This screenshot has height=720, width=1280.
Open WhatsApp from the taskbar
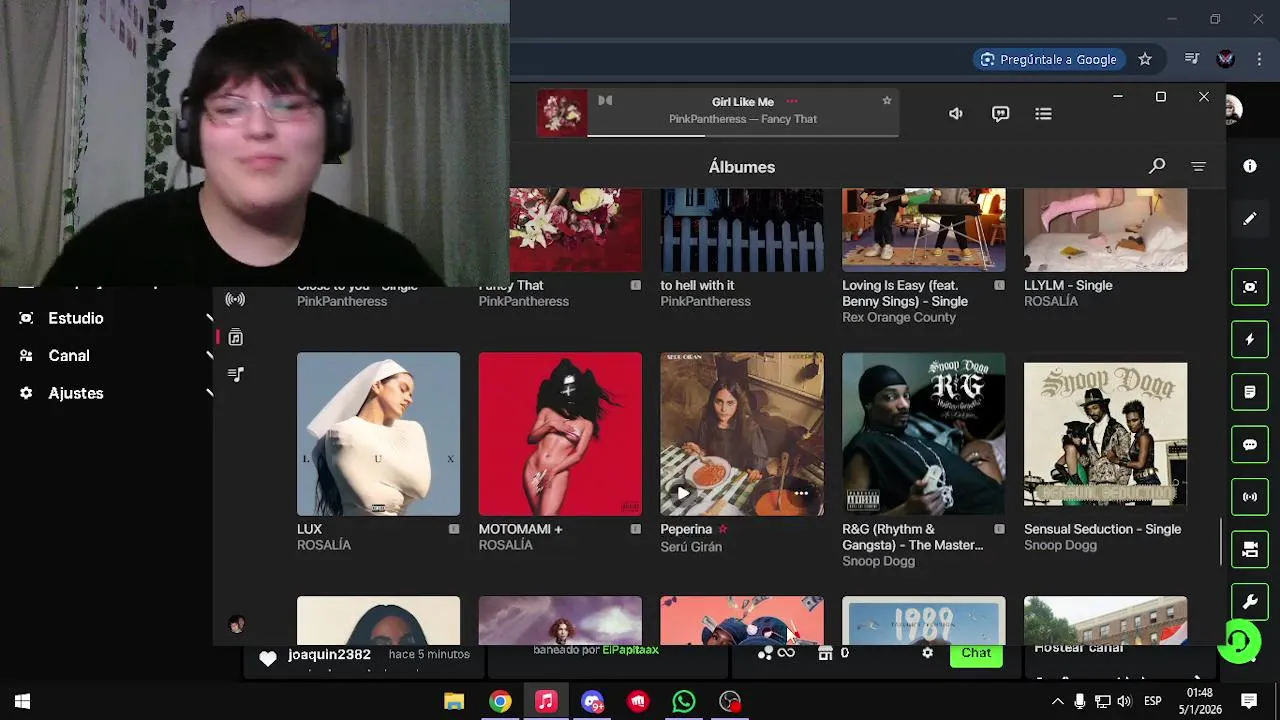coord(684,702)
